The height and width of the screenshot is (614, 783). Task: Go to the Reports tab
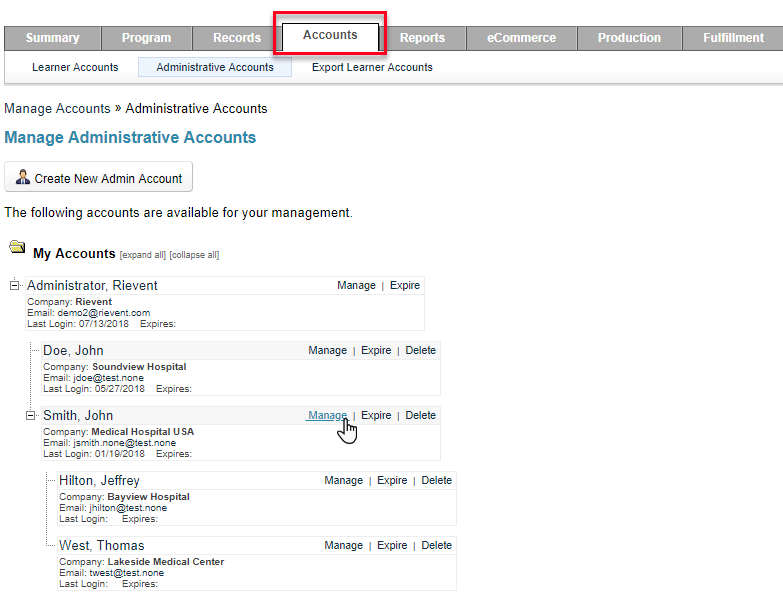click(x=422, y=38)
